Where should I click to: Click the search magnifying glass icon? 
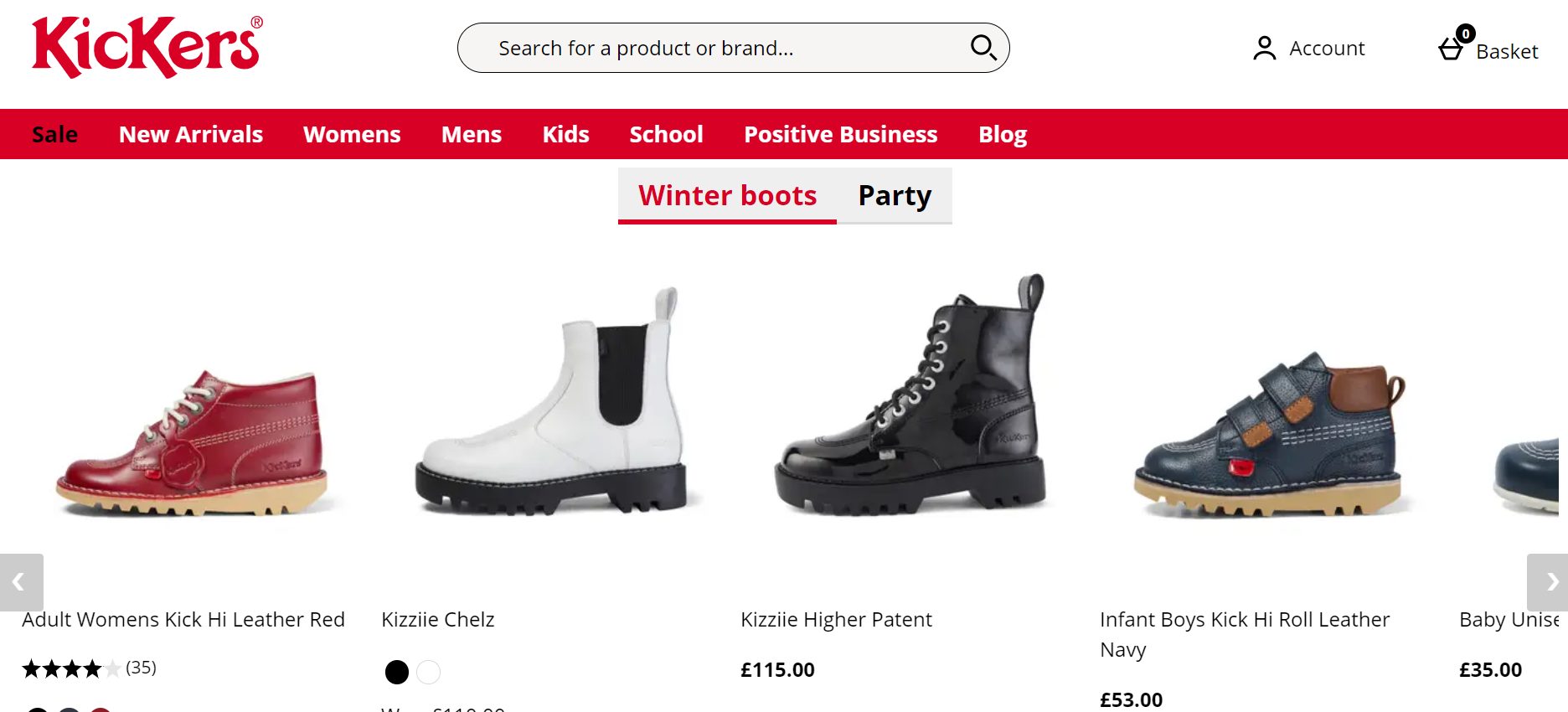tap(983, 48)
